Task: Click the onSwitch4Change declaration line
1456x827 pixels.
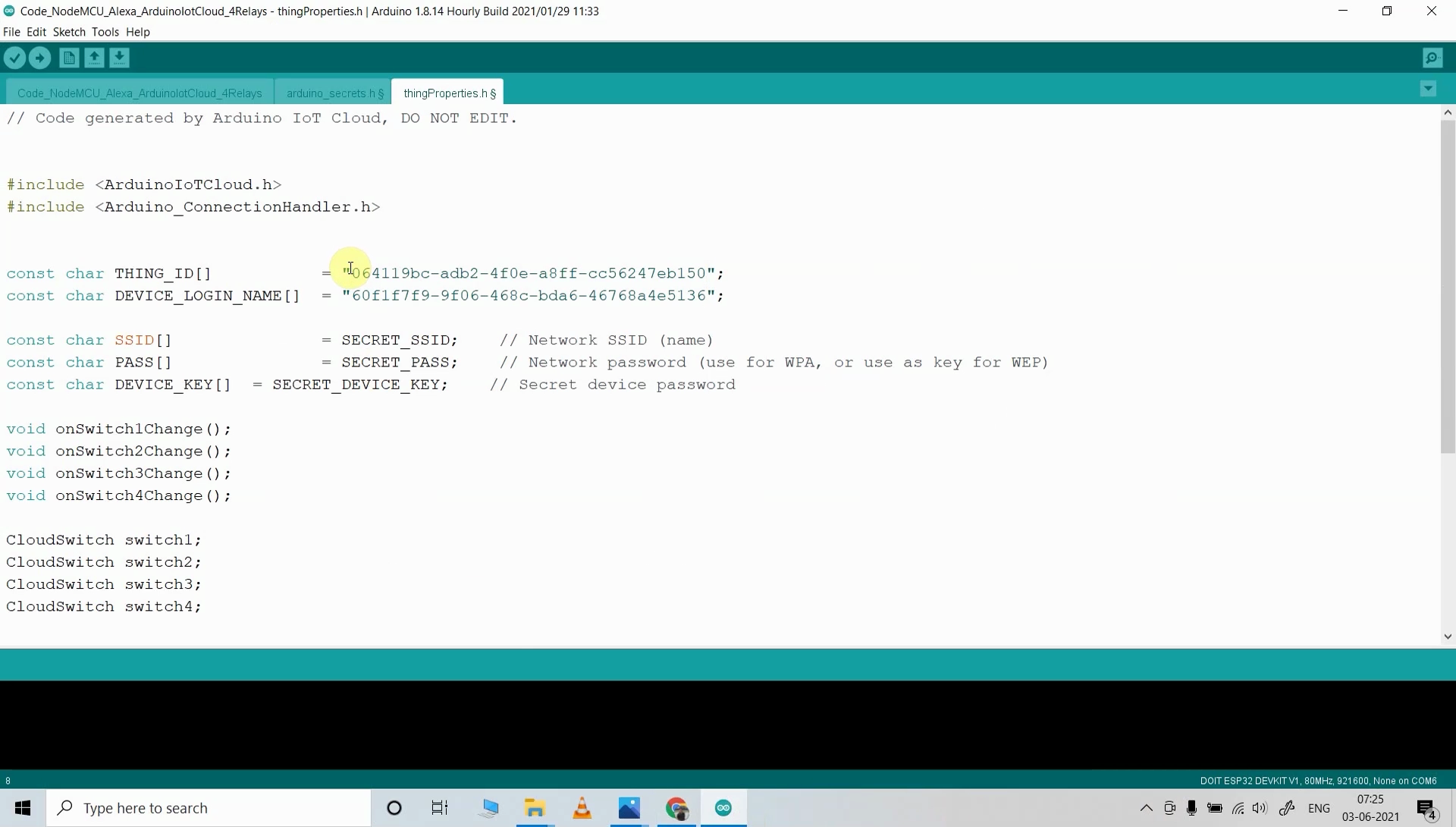Action: (119, 495)
